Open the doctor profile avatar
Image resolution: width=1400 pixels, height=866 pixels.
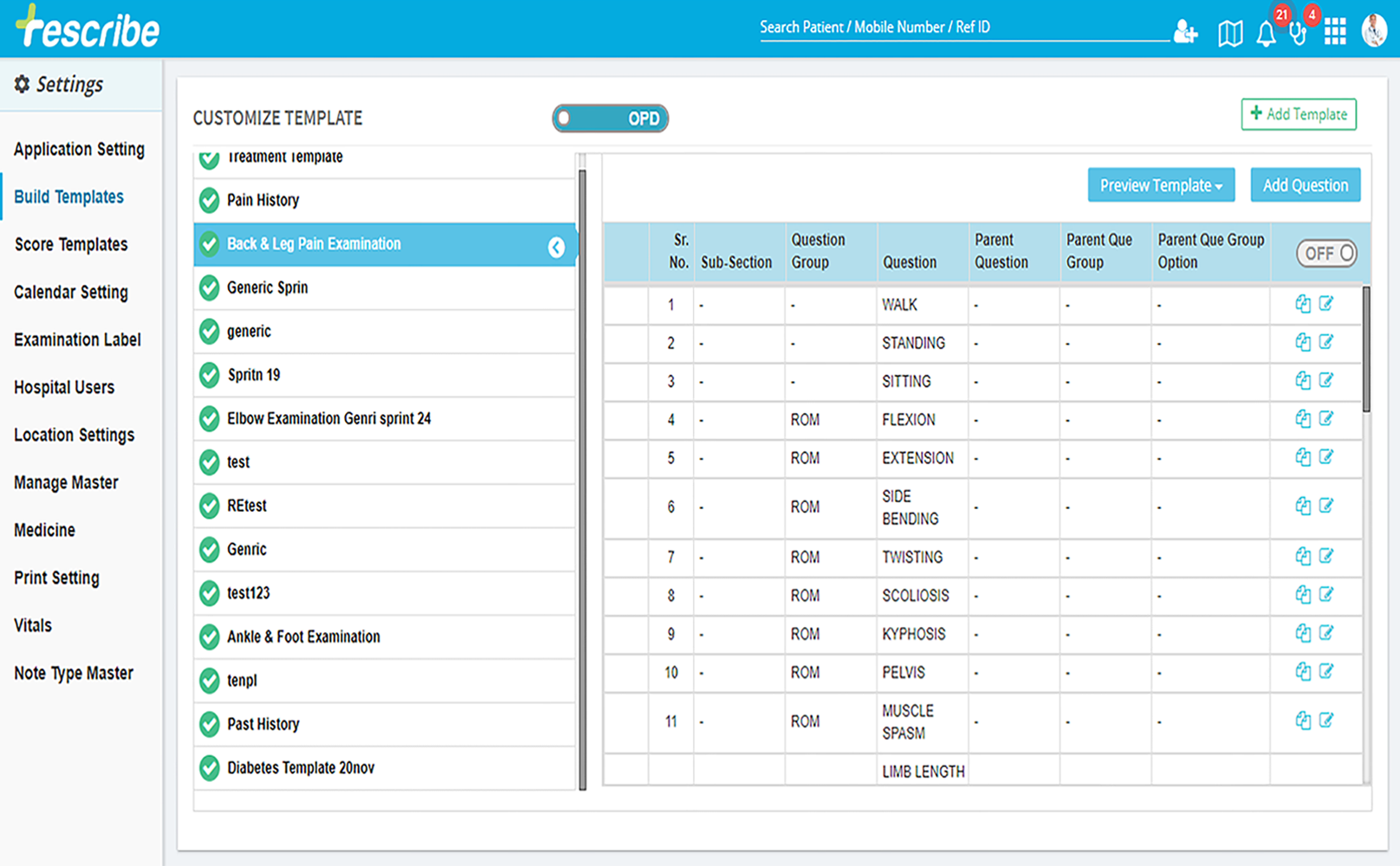(1374, 30)
